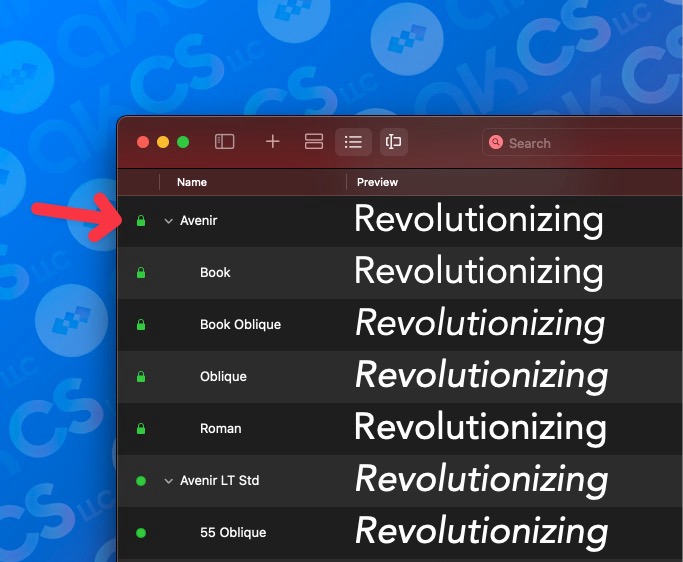Select the Book font style
The height and width of the screenshot is (562, 683).
(x=215, y=272)
